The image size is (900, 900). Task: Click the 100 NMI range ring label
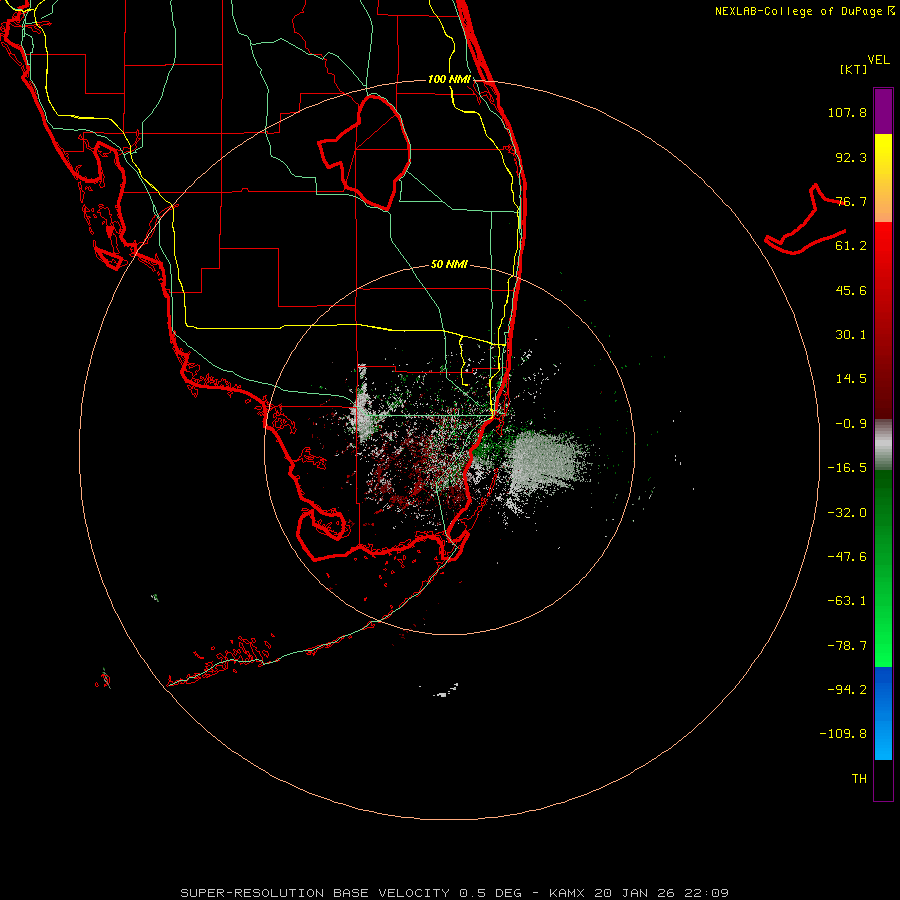click(449, 79)
